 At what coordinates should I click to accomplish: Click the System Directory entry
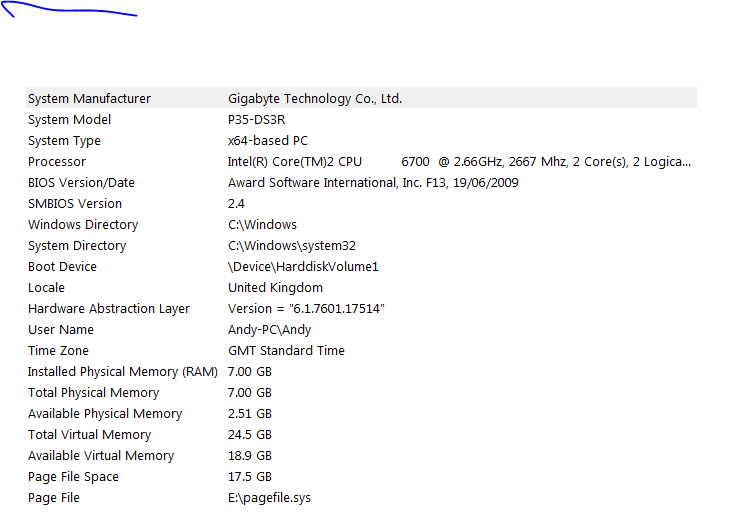tap(77, 246)
